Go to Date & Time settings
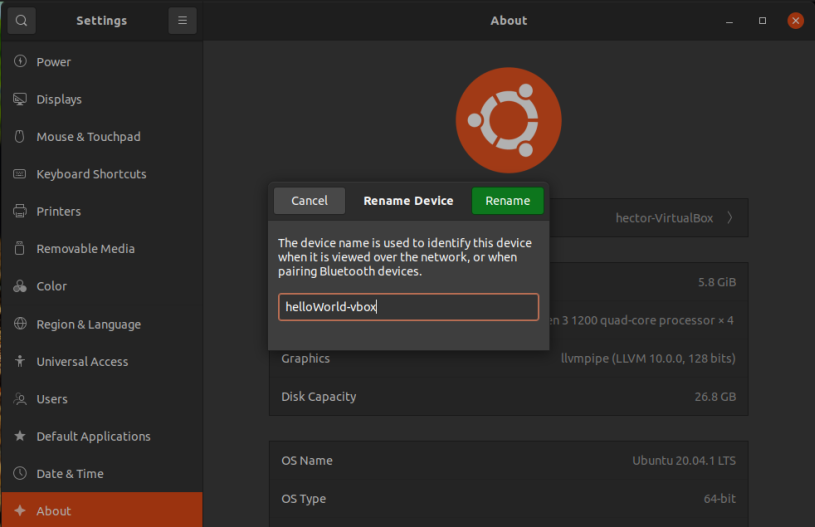 (70, 474)
